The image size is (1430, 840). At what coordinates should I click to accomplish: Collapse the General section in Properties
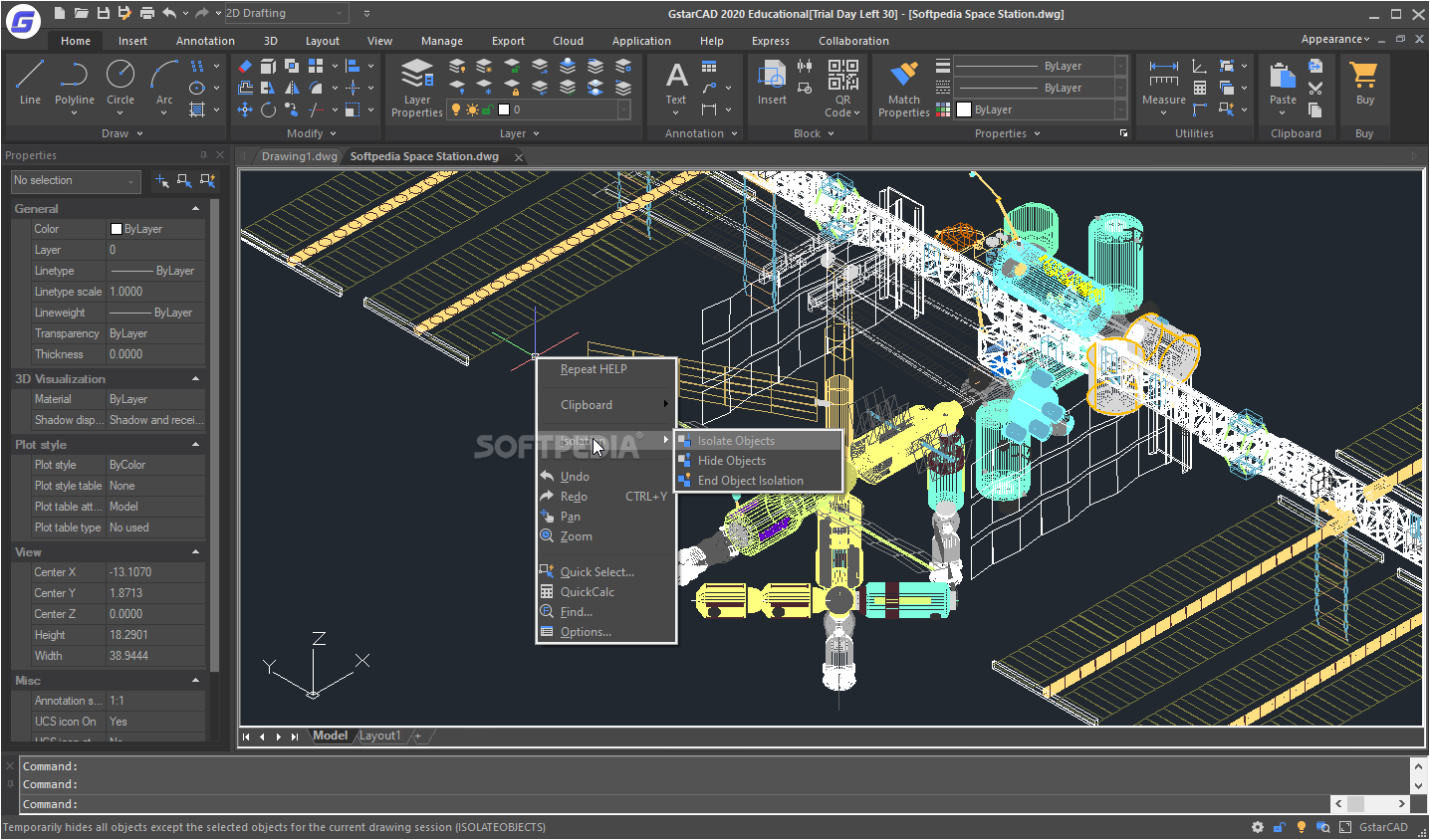(195, 209)
